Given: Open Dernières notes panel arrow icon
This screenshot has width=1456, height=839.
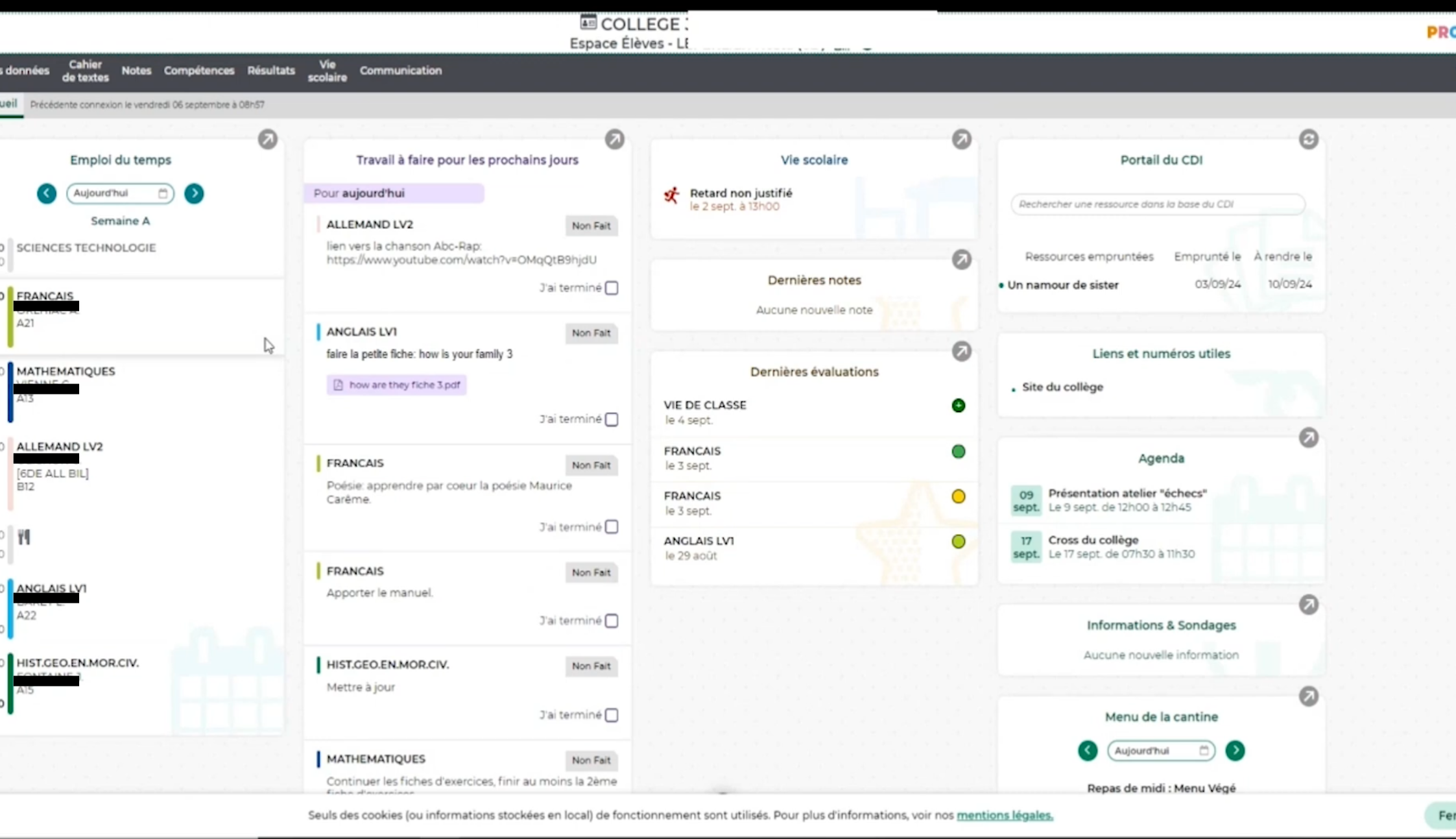Looking at the screenshot, I should tap(961, 260).
